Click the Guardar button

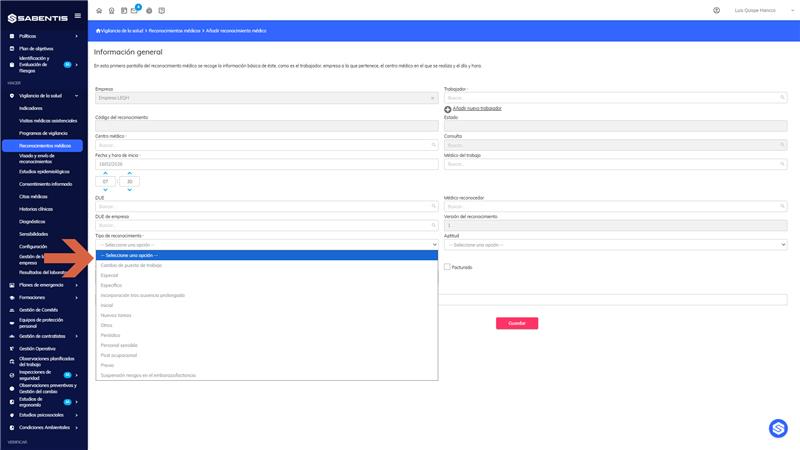[x=517, y=323]
